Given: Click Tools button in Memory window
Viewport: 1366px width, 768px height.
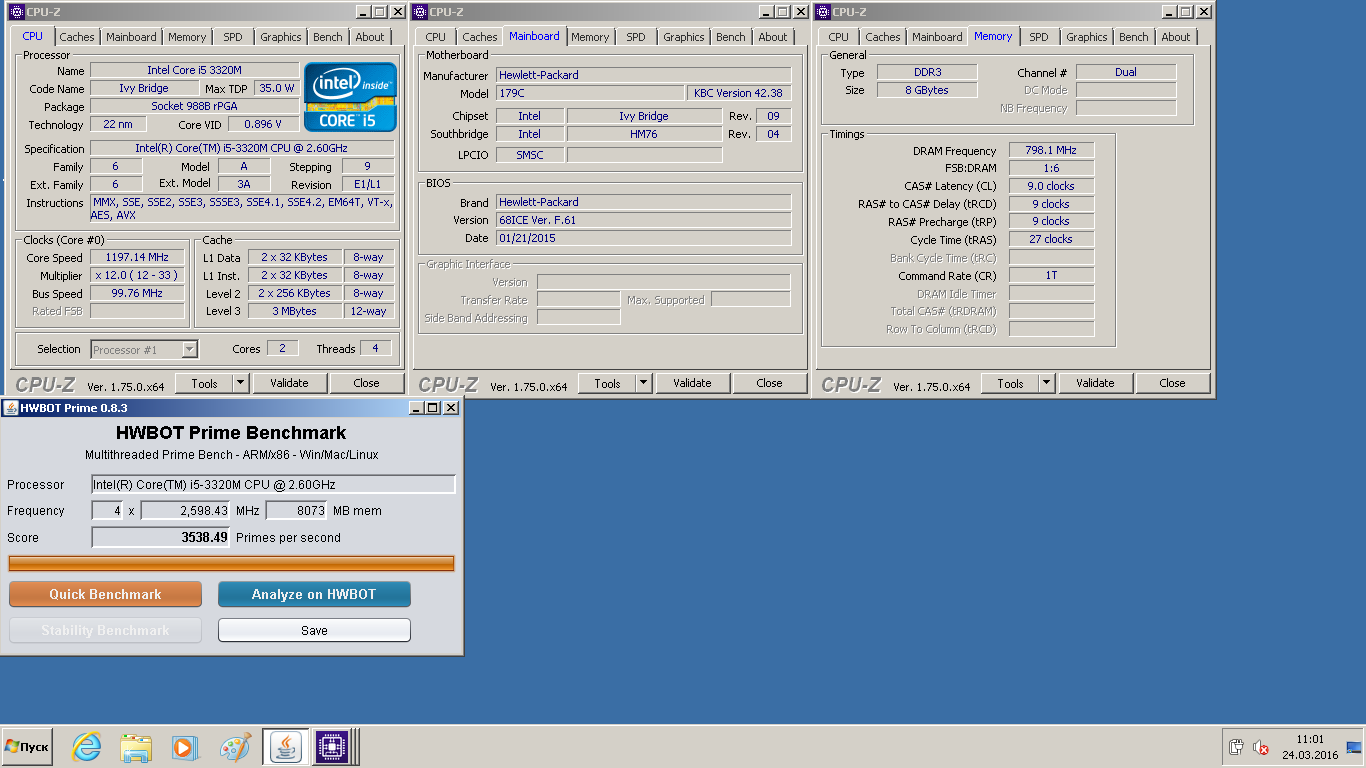Looking at the screenshot, I should (x=1010, y=383).
